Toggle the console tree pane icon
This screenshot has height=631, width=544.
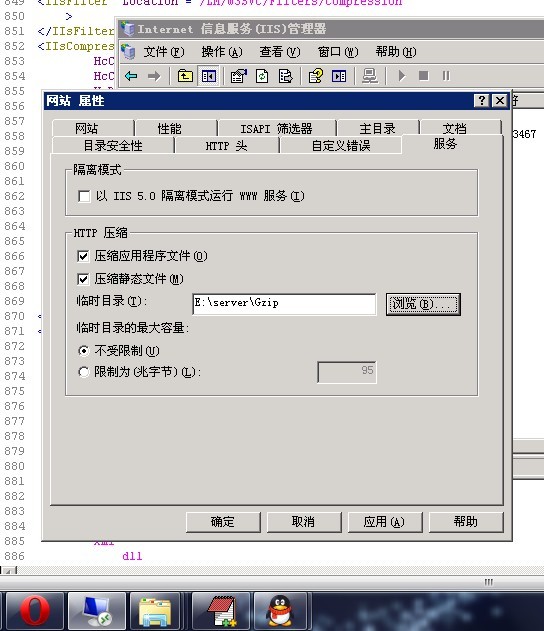[x=208, y=76]
